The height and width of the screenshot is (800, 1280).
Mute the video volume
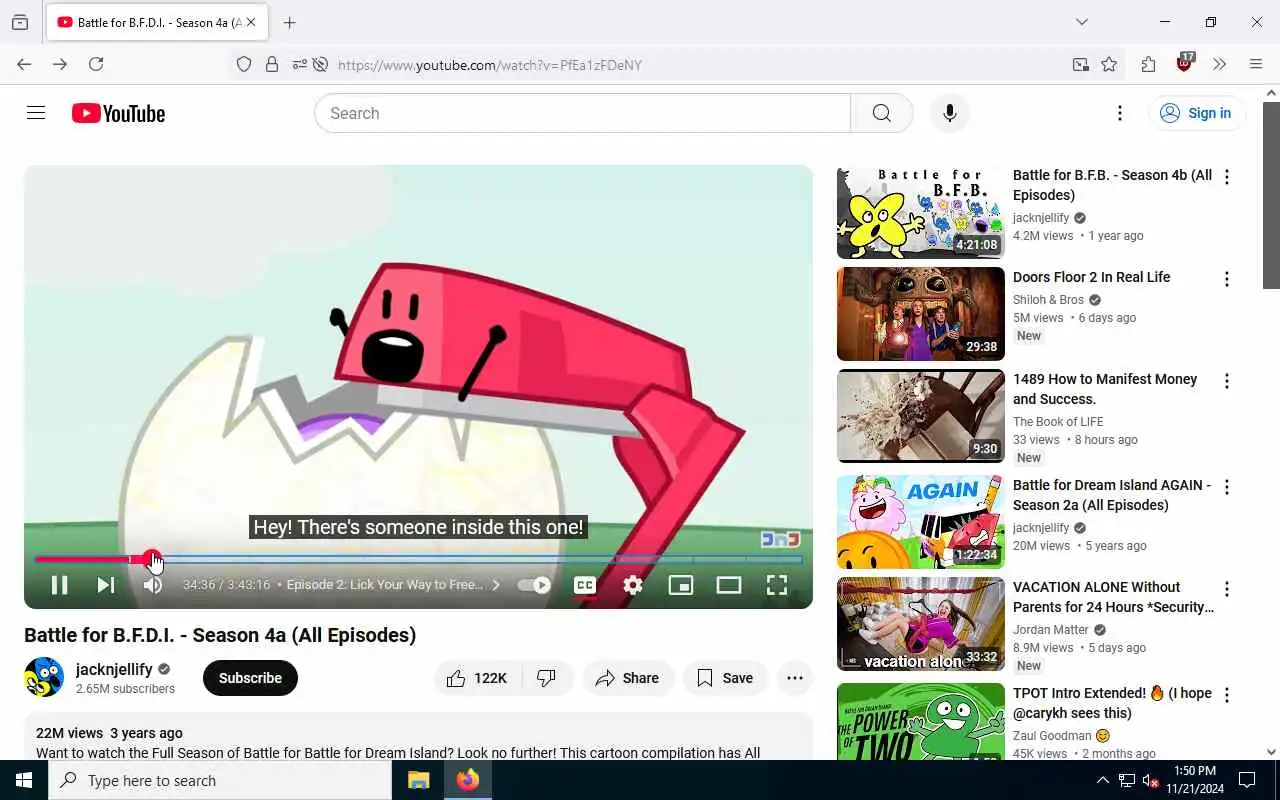pos(153,585)
